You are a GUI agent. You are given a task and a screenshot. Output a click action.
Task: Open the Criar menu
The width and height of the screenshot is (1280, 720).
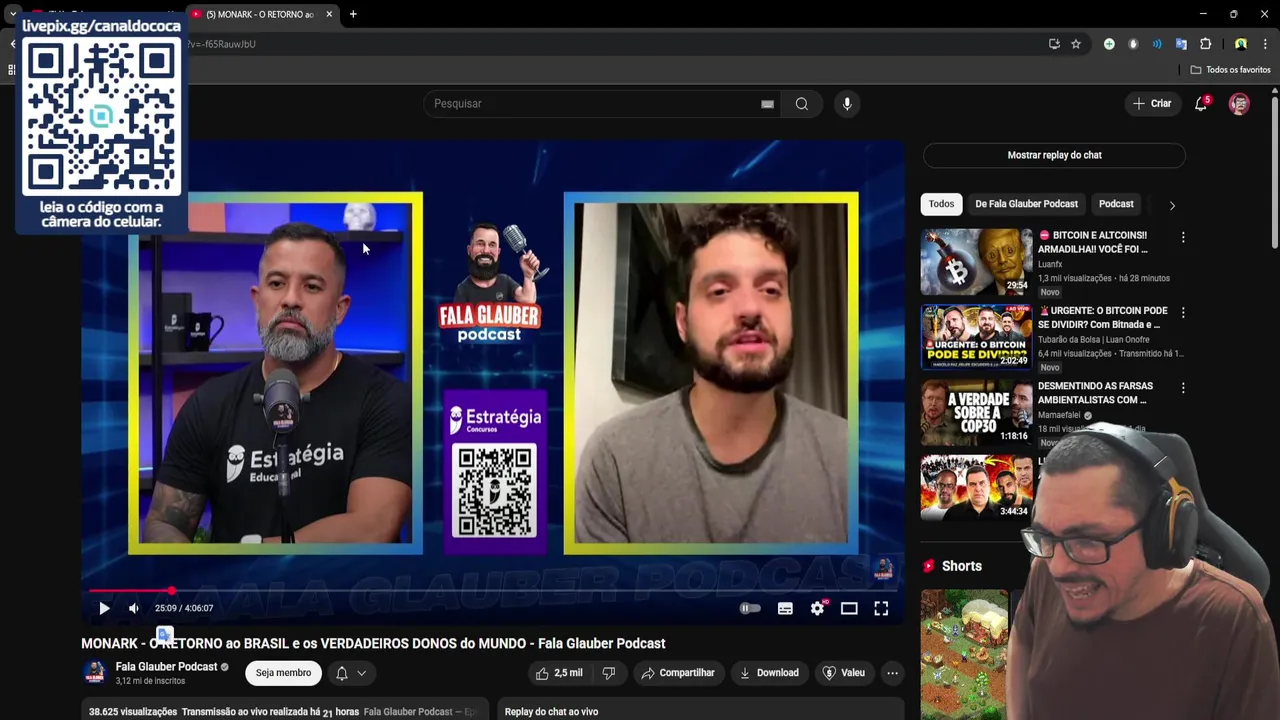pyautogui.click(x=1151, y=104)
